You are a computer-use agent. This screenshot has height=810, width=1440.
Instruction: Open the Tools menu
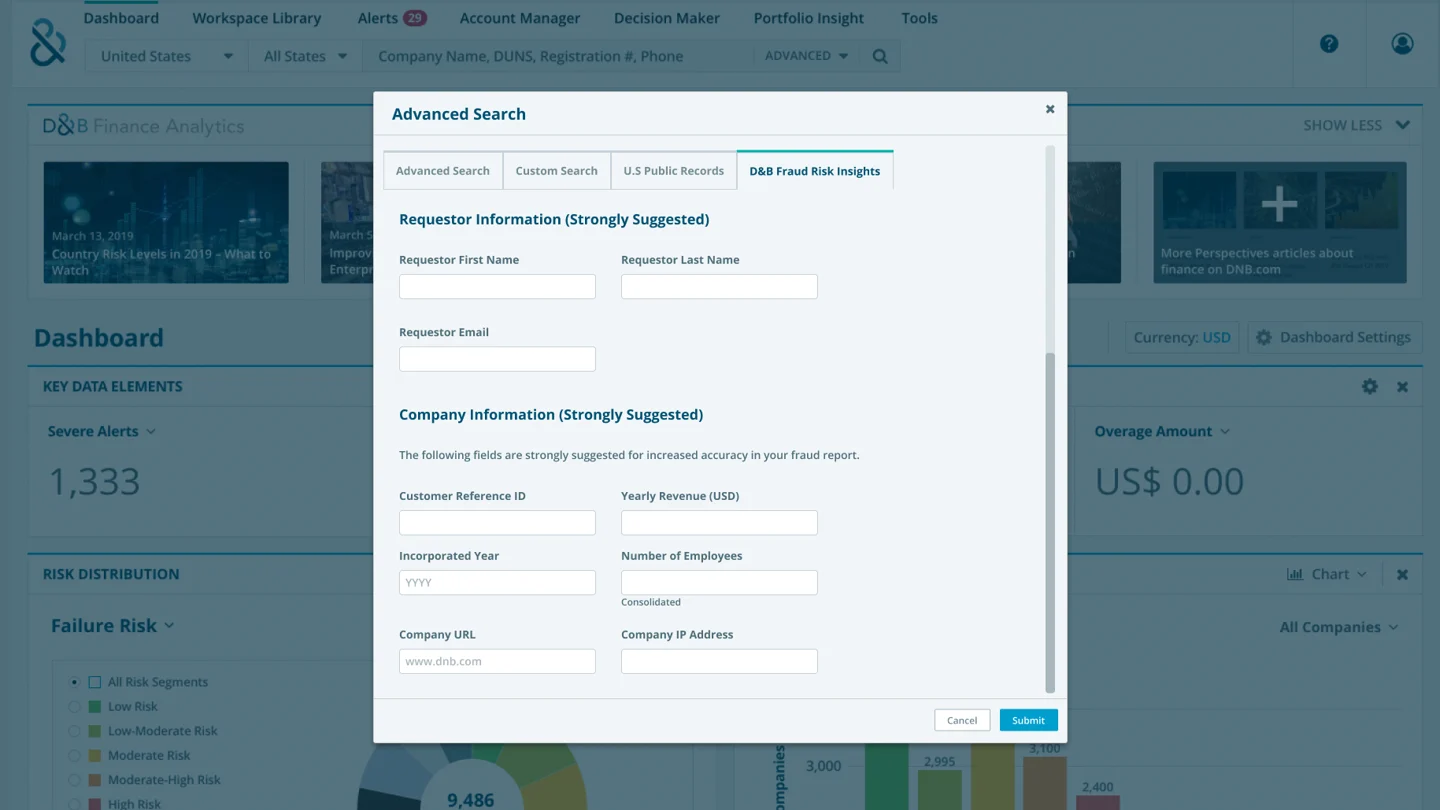919,18
